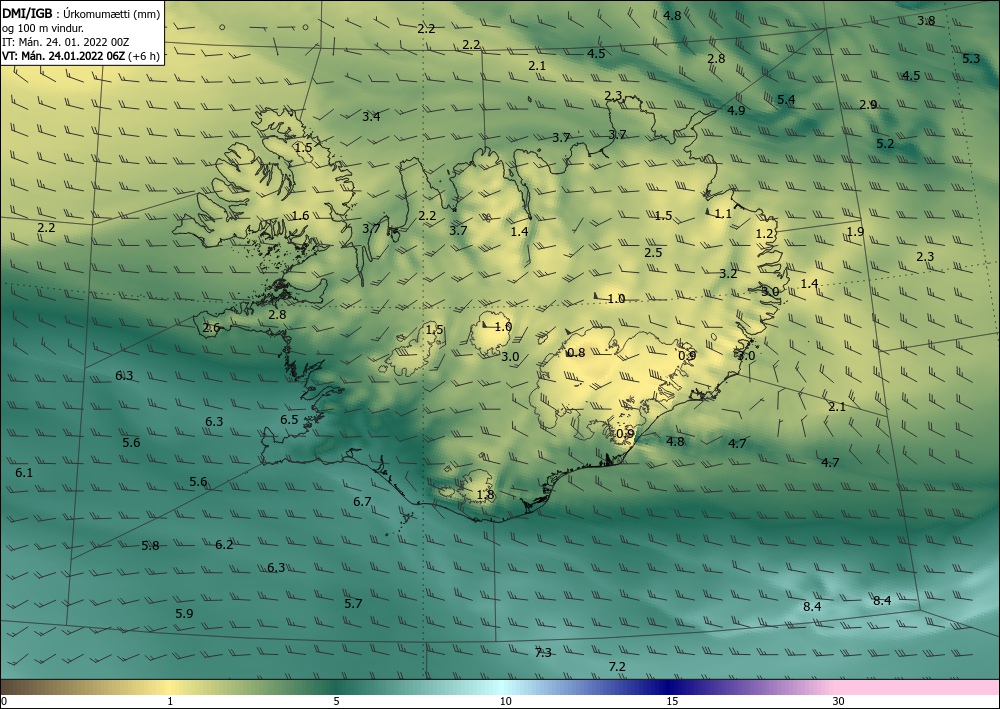Click the map value '1.1'

[x=723, y=214]
